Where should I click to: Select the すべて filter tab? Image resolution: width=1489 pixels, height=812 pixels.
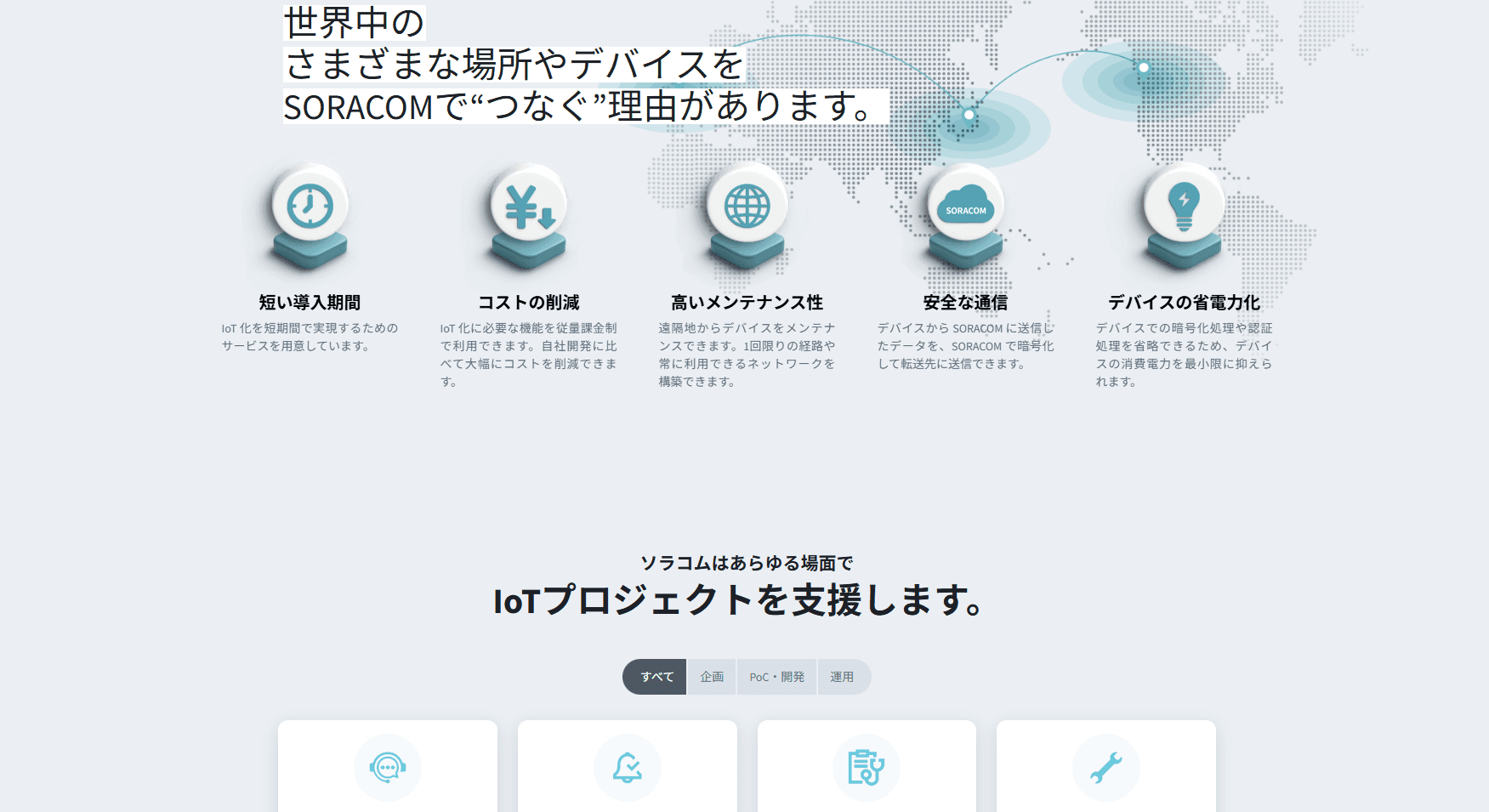655,677
